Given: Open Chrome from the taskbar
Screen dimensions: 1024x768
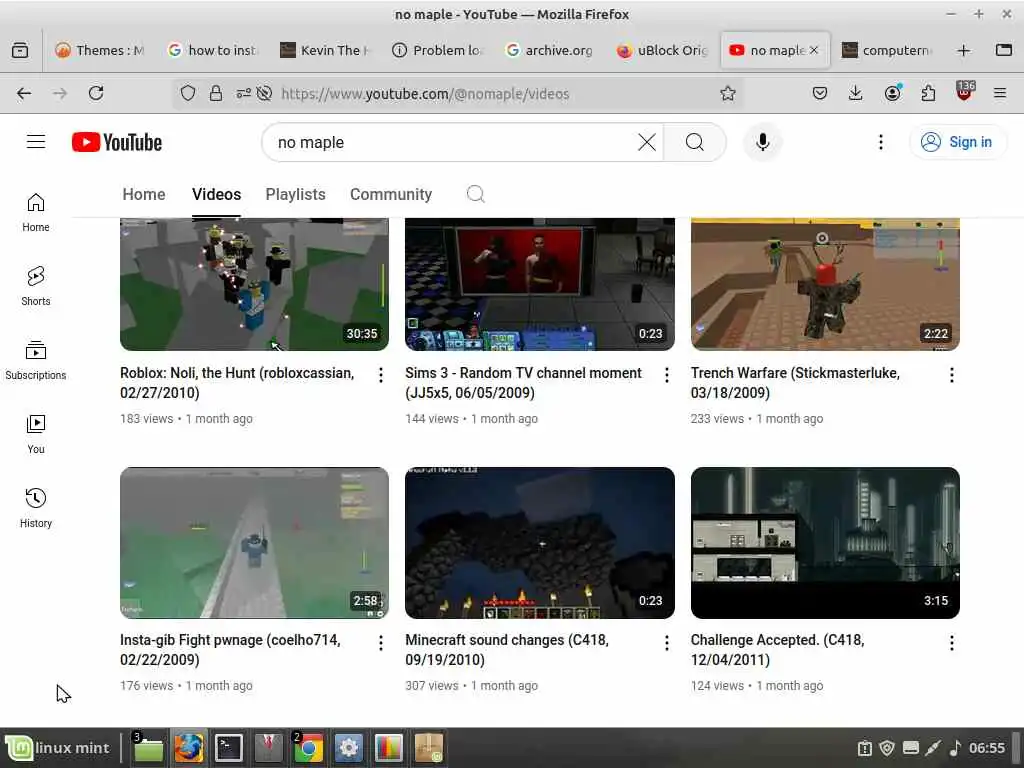Looking at the screenshot, I should (x=308, y=748).
